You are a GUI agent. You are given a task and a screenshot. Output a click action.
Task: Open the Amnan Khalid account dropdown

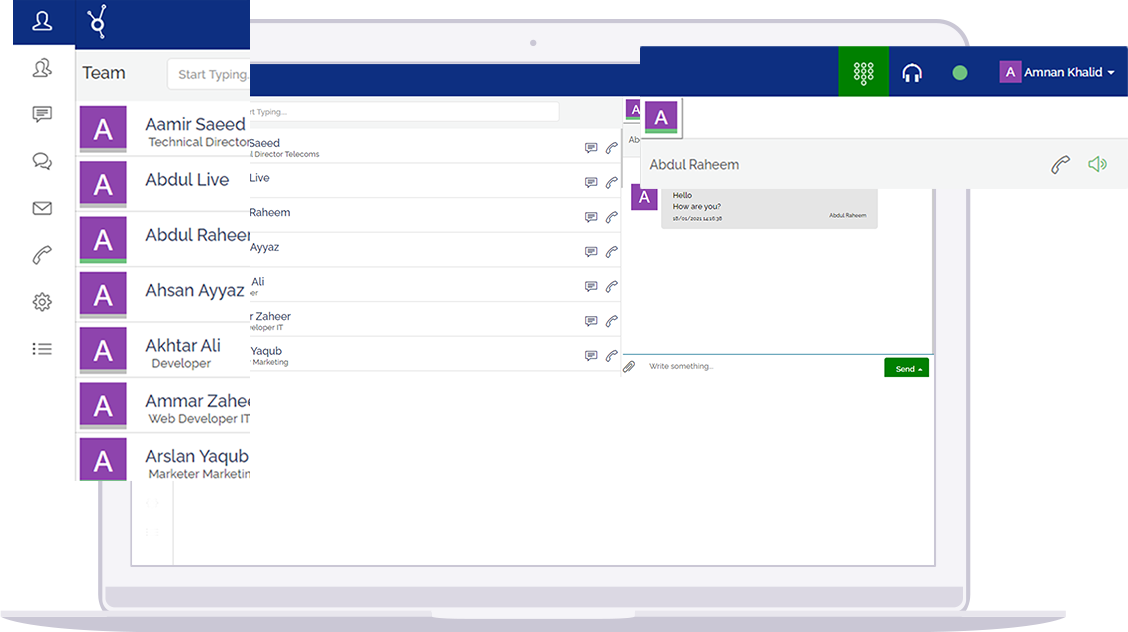1058,72
